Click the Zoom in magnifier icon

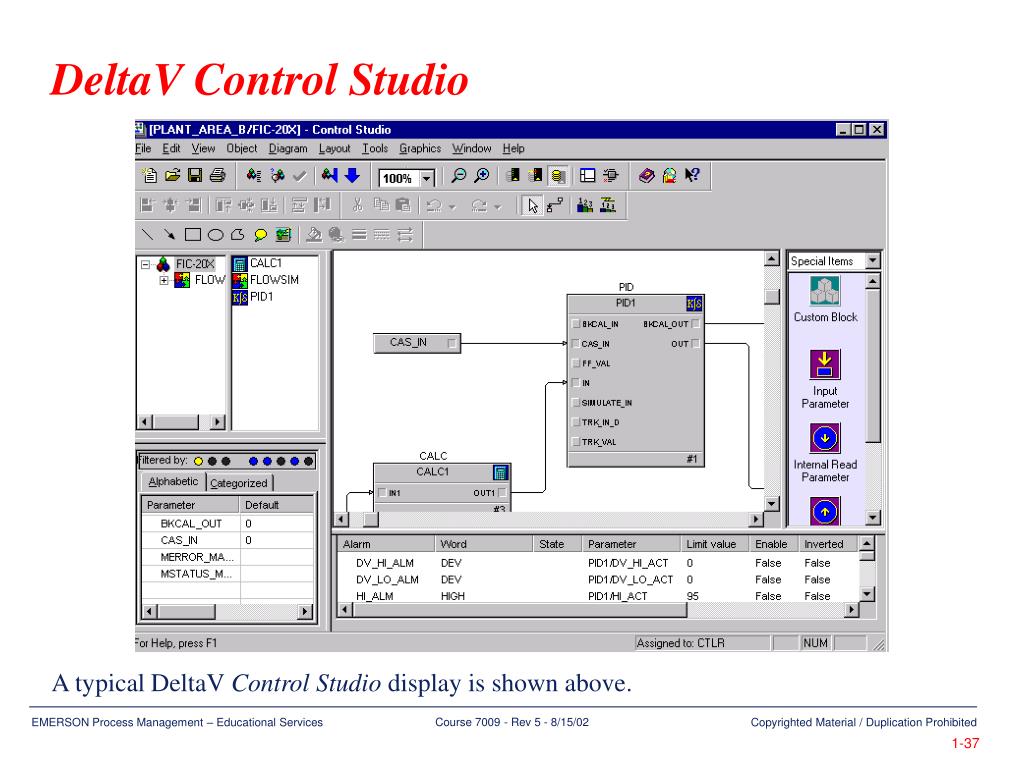(x=482, y=175)
